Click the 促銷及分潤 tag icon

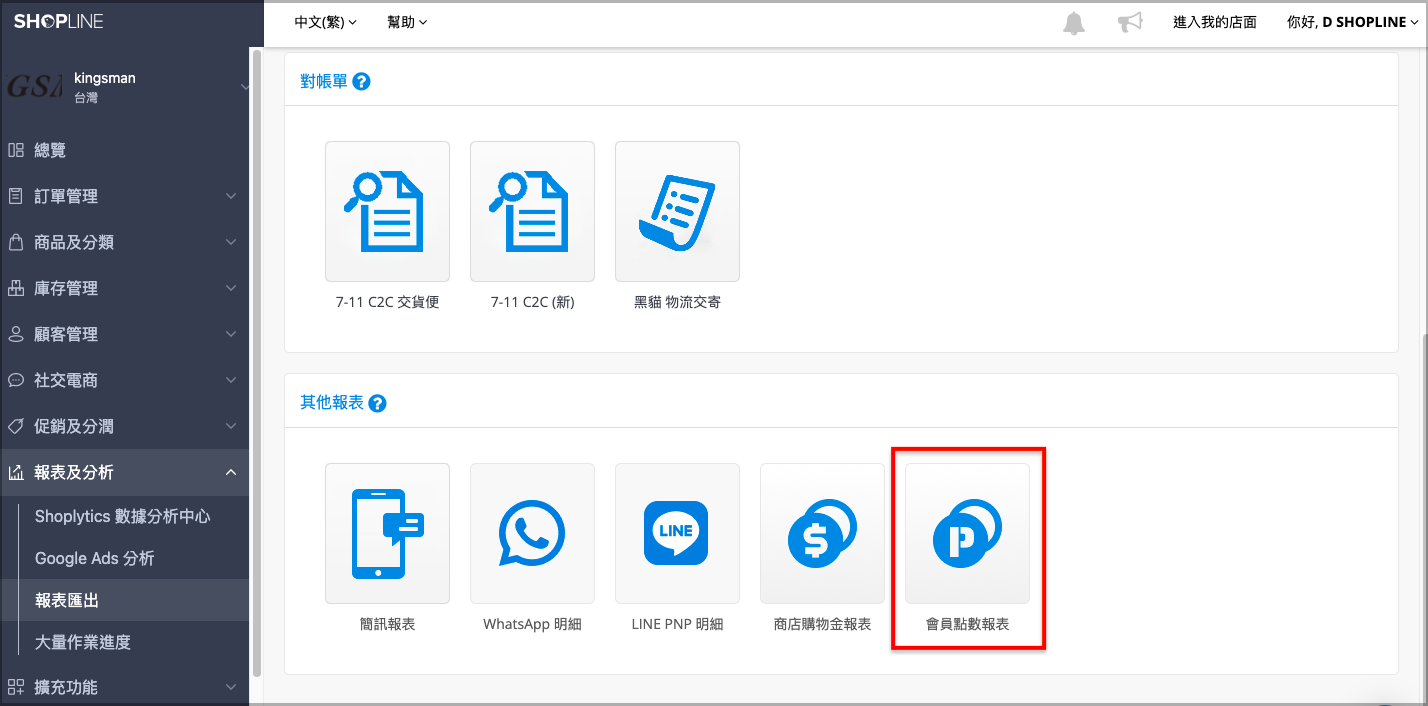[16, 426]
